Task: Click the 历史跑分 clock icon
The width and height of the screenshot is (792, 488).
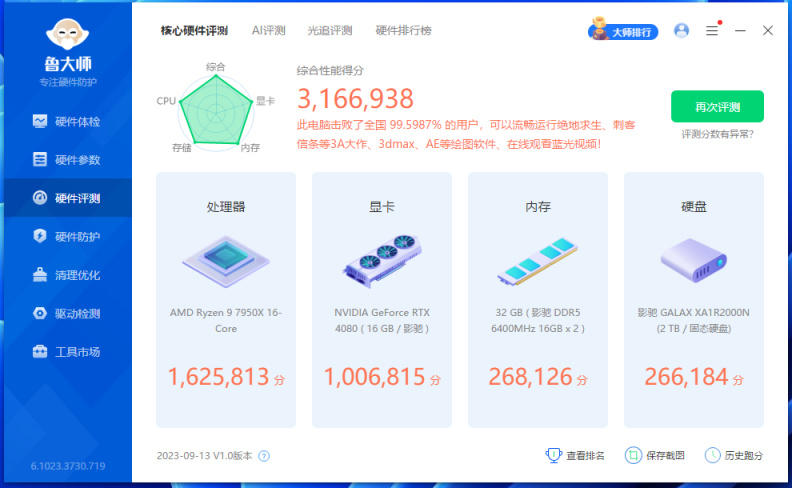Action: click(x=713, y=455)
